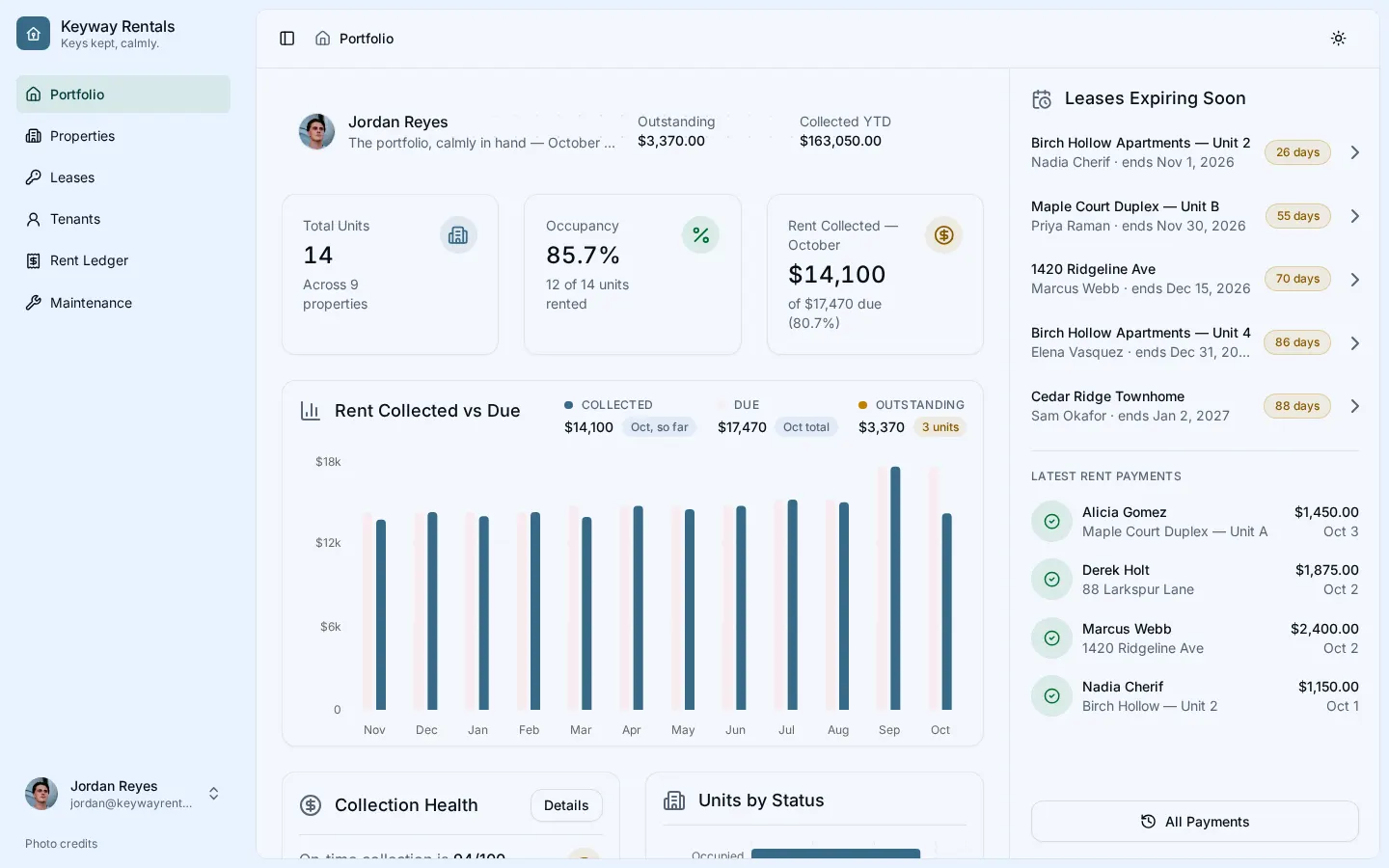Click the Occupancy percent icon
Viewport: 1389px width, 868px height.
tap(701, 235)
